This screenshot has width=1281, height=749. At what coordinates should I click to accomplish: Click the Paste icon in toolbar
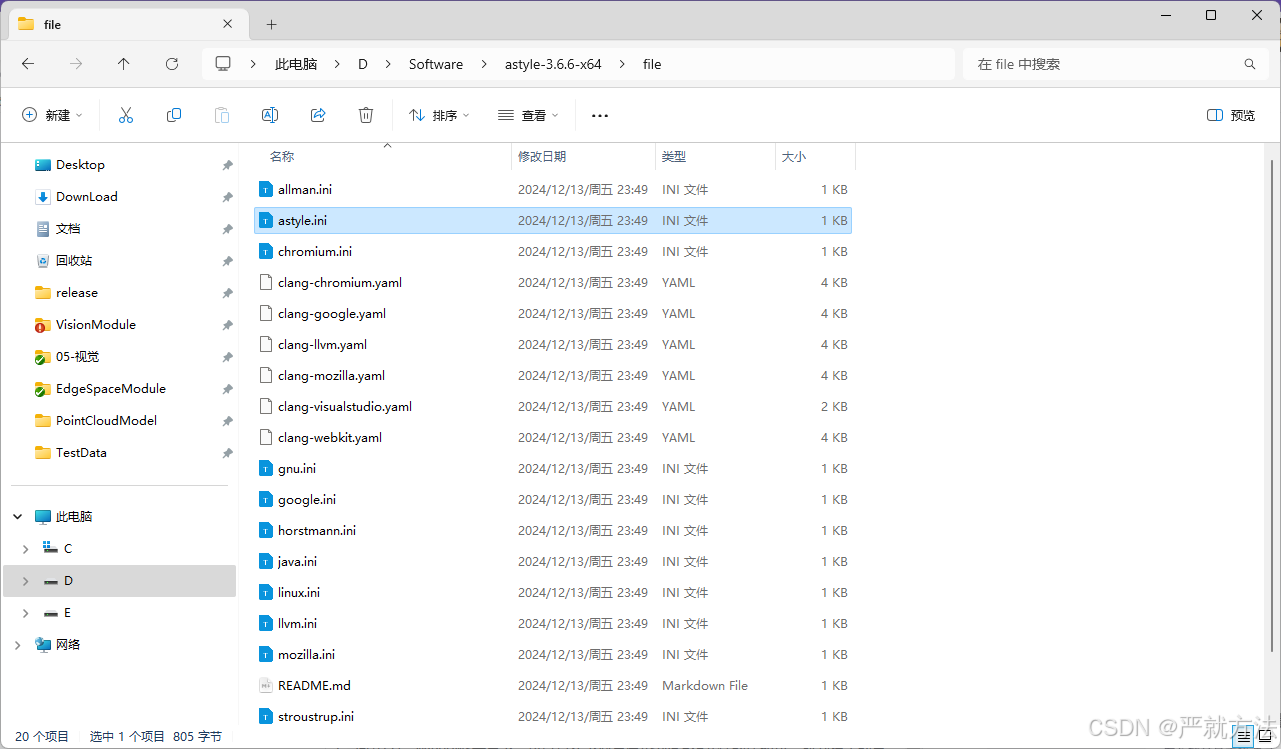[x=221, y=115]
